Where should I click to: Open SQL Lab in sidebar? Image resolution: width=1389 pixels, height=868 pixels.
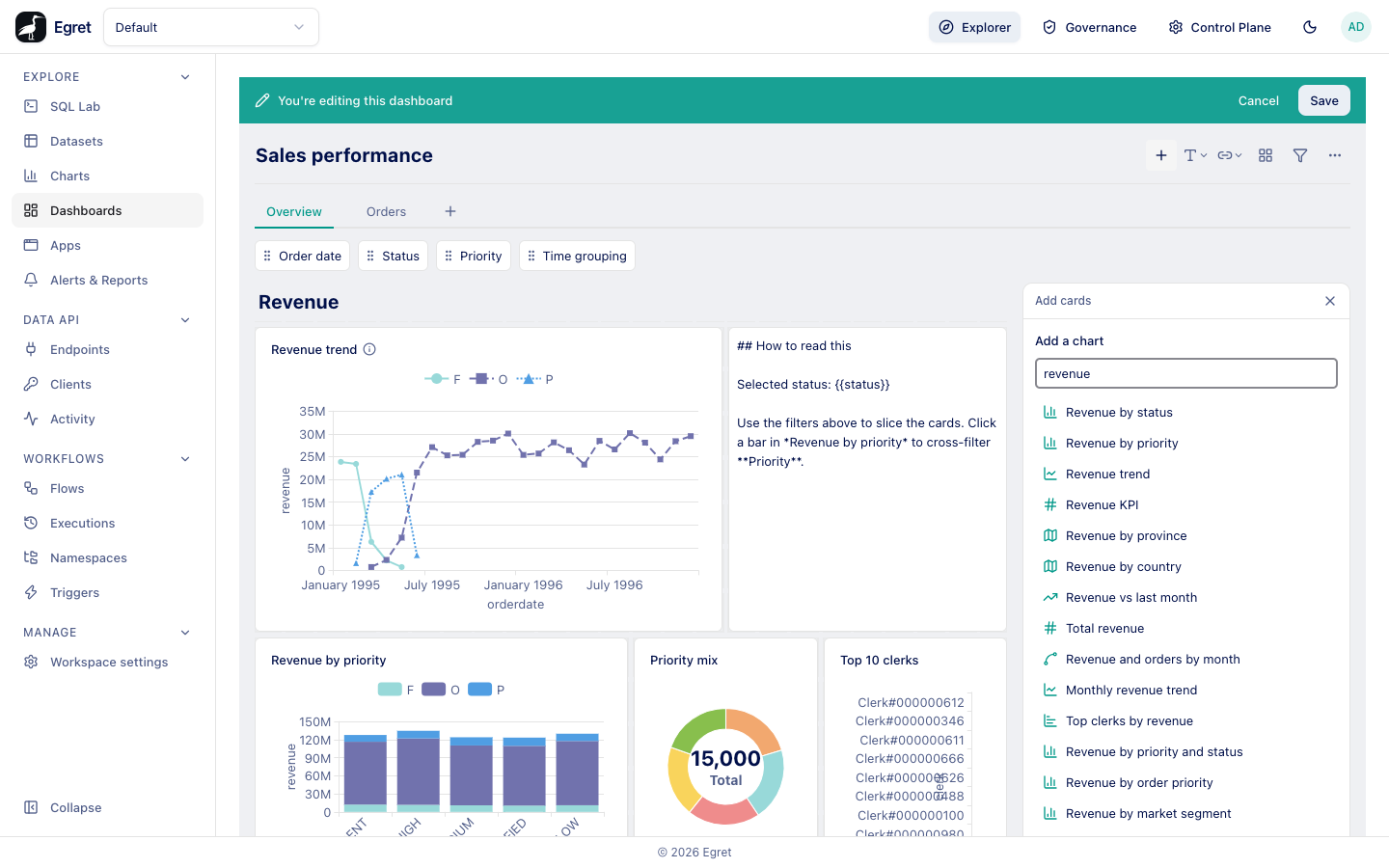(108, 106)
